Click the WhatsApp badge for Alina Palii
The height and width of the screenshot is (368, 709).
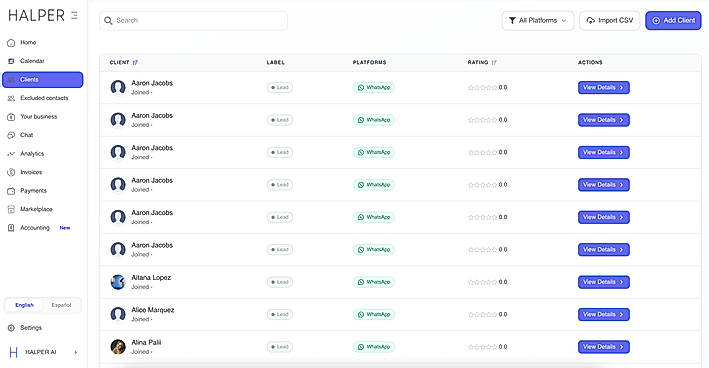pos(373,347)
